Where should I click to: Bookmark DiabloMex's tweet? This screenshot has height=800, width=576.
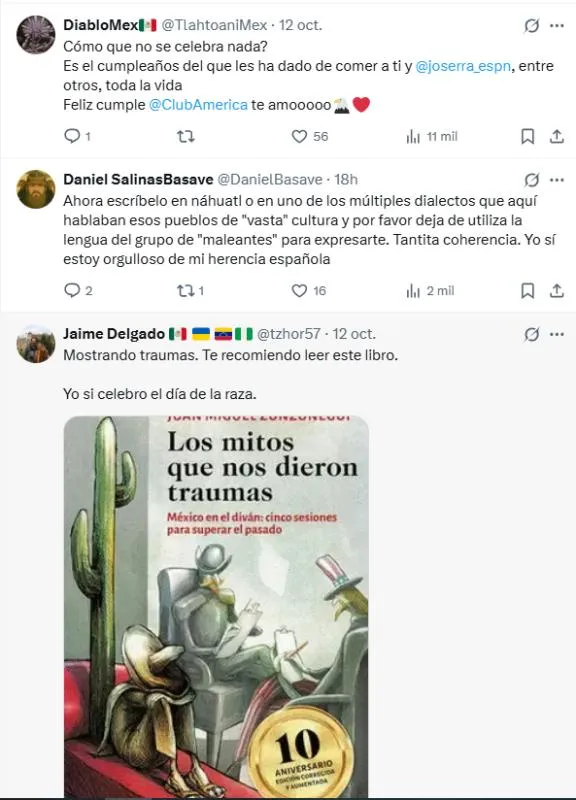click(528, 136)
